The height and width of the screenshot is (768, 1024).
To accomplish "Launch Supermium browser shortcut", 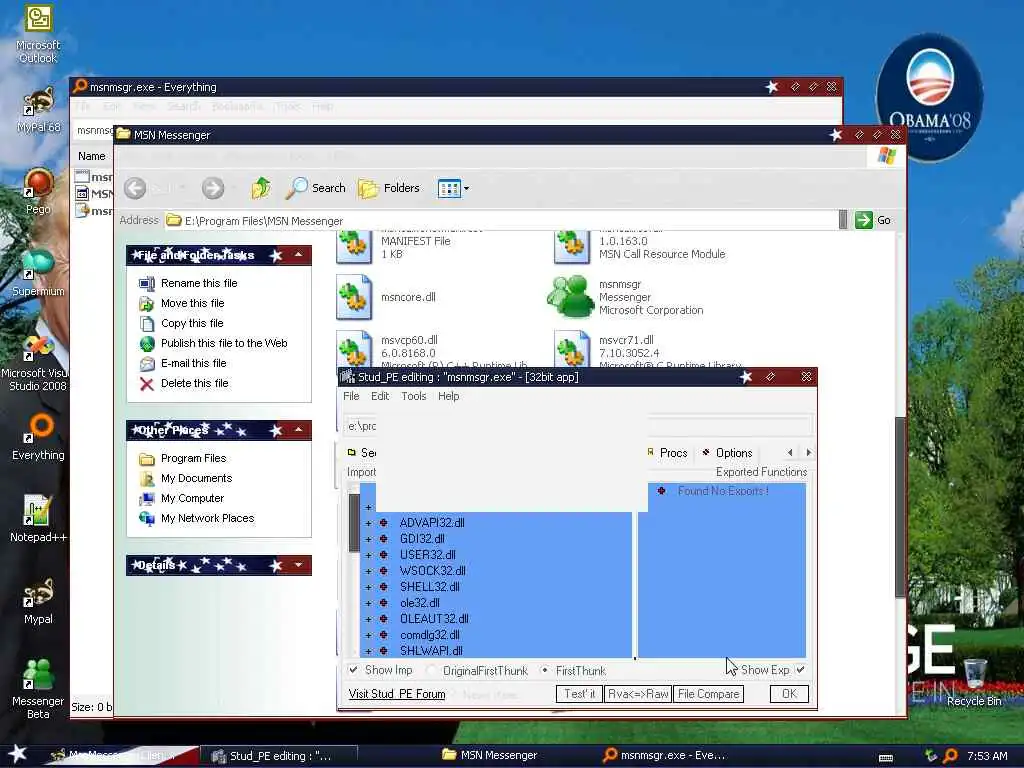I will click(38, 273).
